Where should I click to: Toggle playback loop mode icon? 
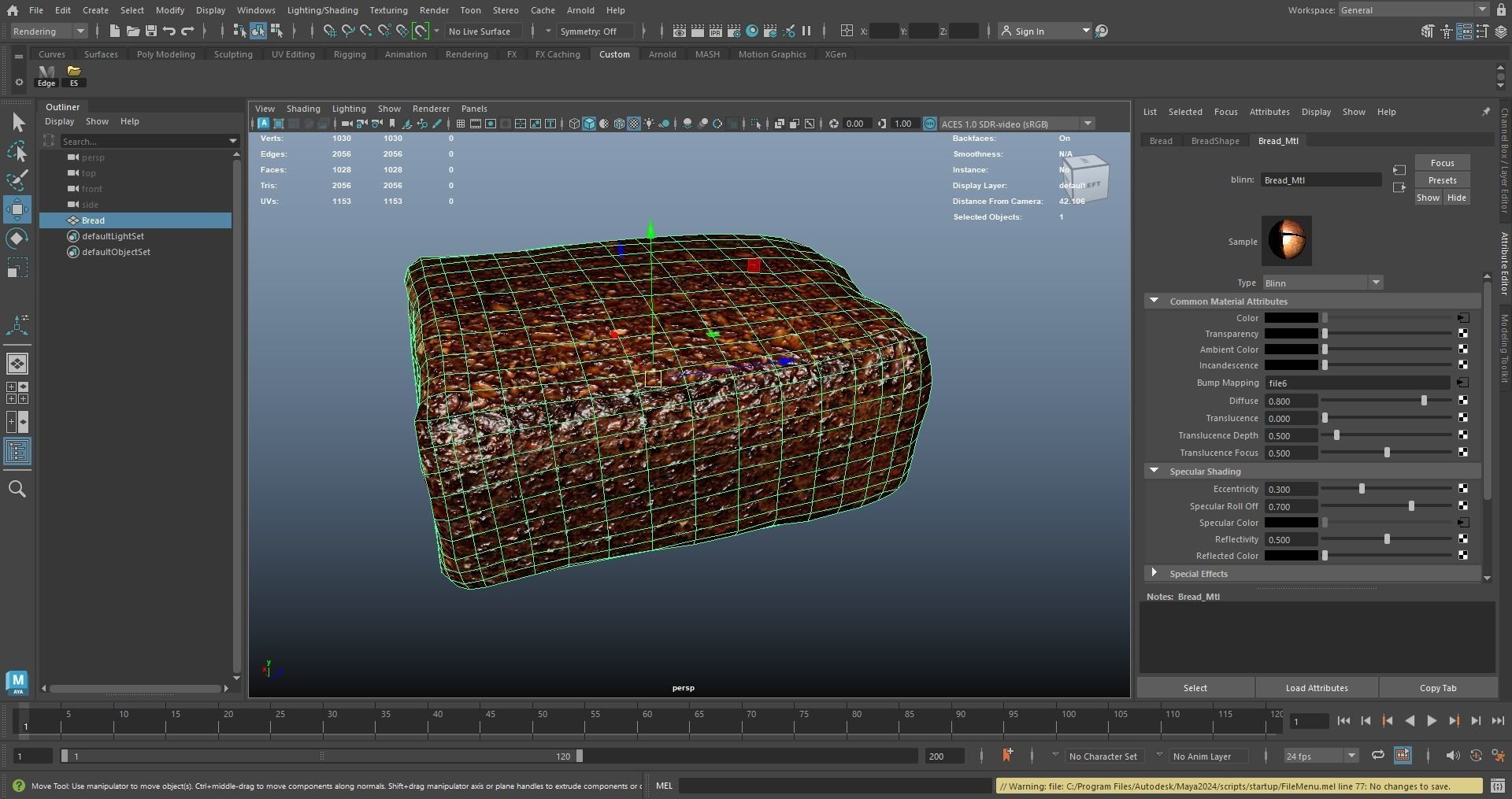click(x=1378, y=755)
